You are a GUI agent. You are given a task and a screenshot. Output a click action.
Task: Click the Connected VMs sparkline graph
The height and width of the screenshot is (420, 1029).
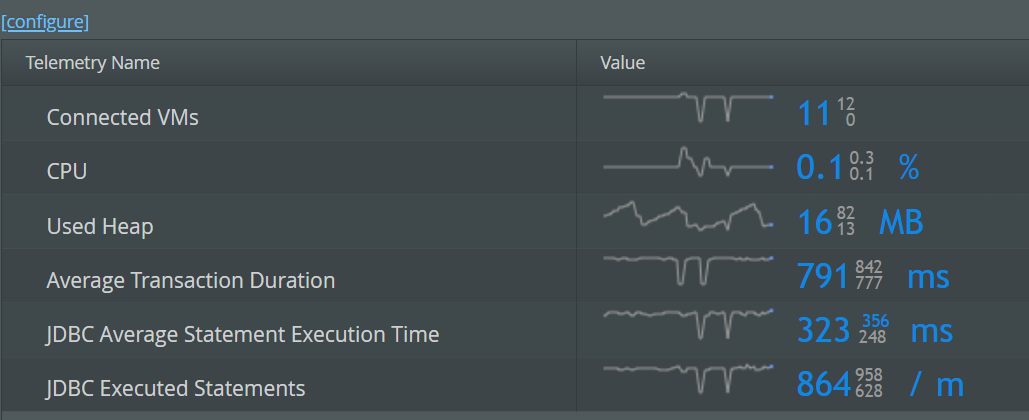(x=688, y=106)
